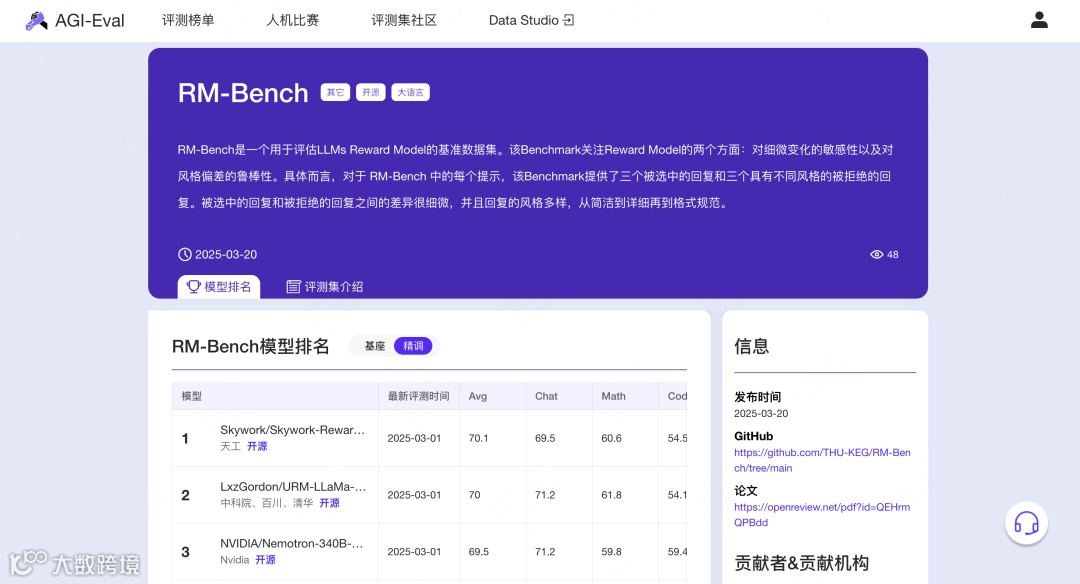Click Math value 59.8
The height and width of the screenshot is (584, 1080).
pyautogui.click(x=612, y=552)
